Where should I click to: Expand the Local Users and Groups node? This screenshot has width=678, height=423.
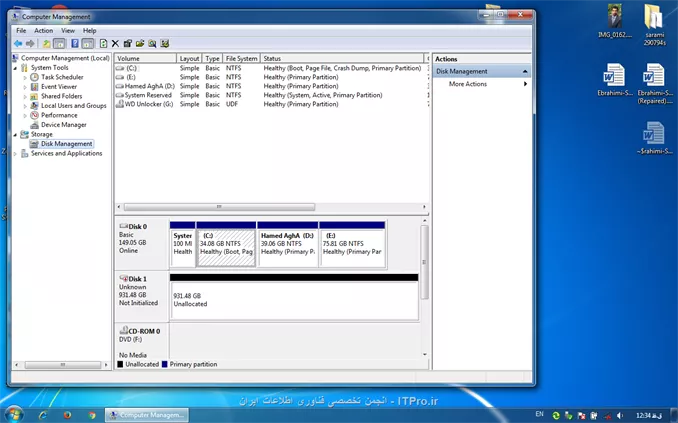pyautogui.click(x=25, y=106)
